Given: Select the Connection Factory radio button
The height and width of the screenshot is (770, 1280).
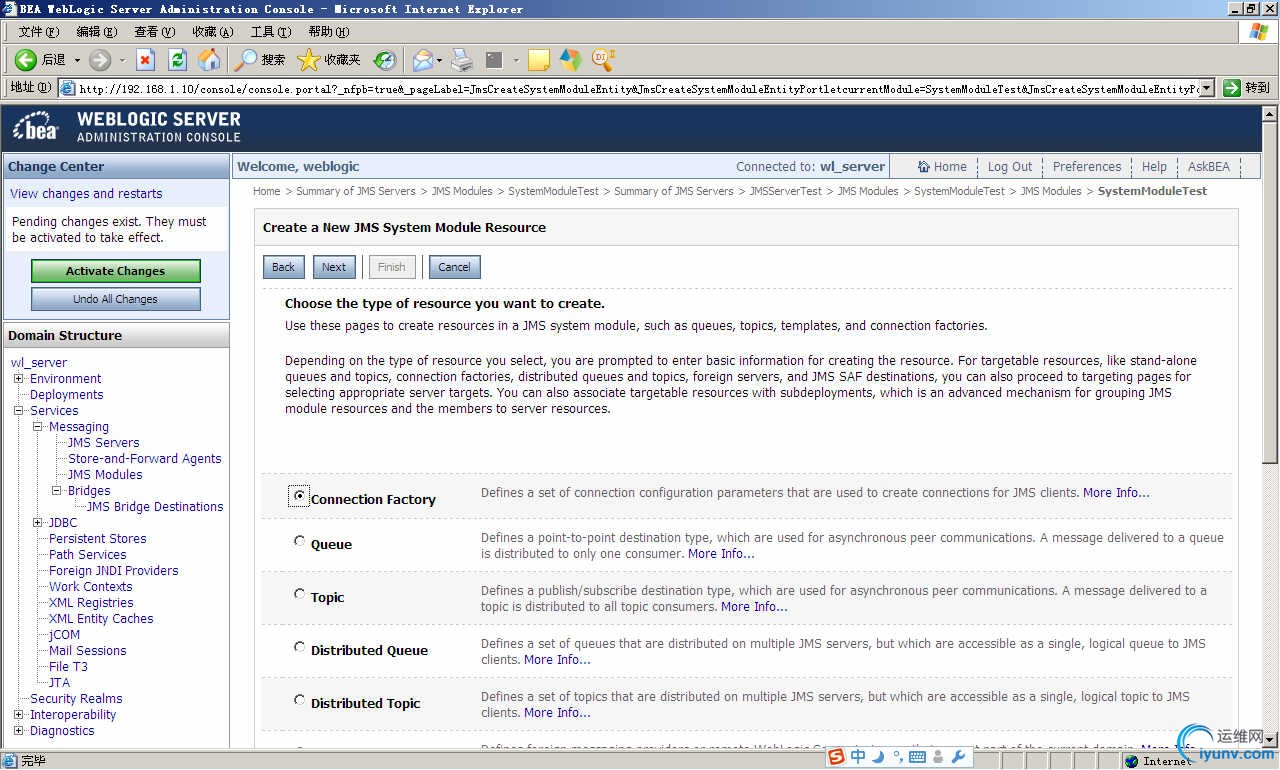Looking at the screenshot, I should click(x=299, y=496).
